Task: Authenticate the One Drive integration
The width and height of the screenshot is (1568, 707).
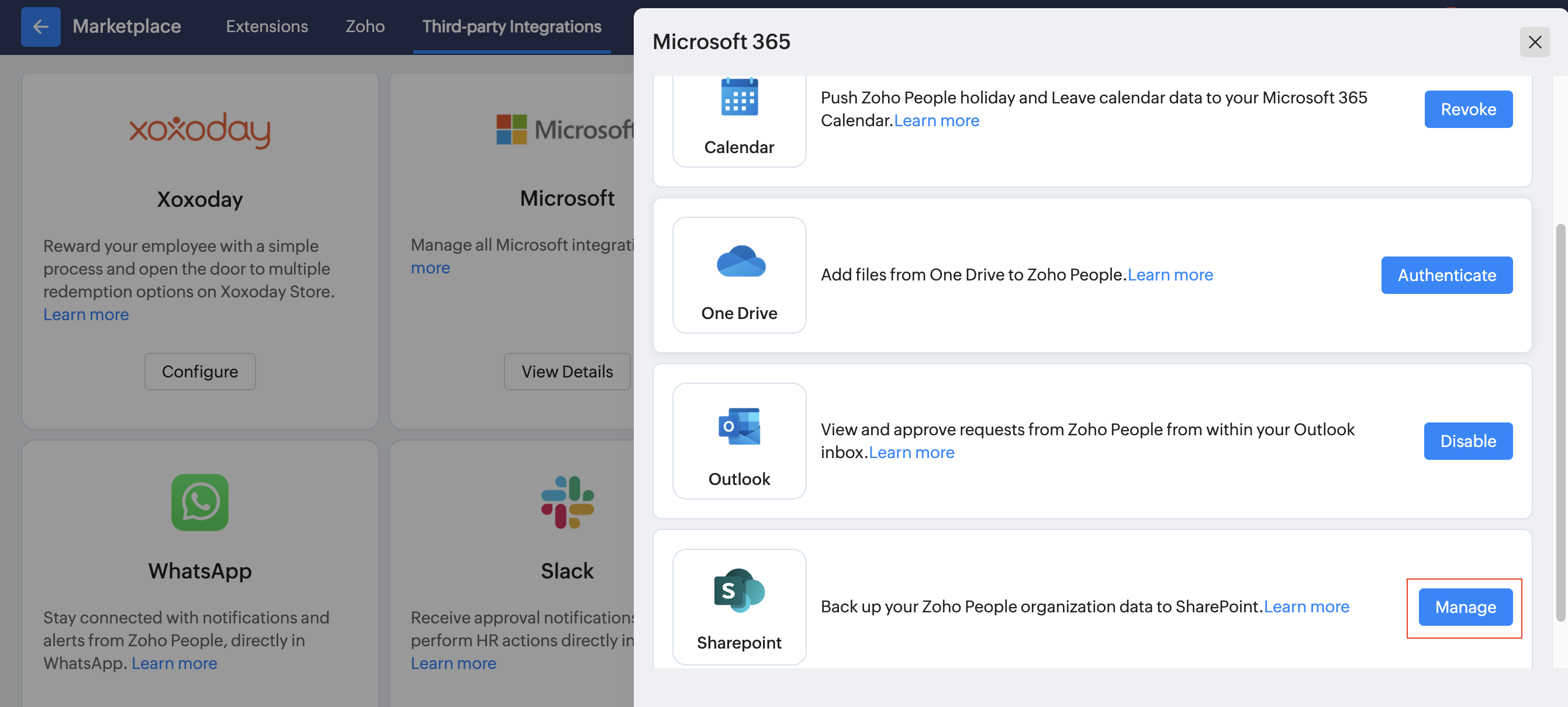Action: (1446, 275)
